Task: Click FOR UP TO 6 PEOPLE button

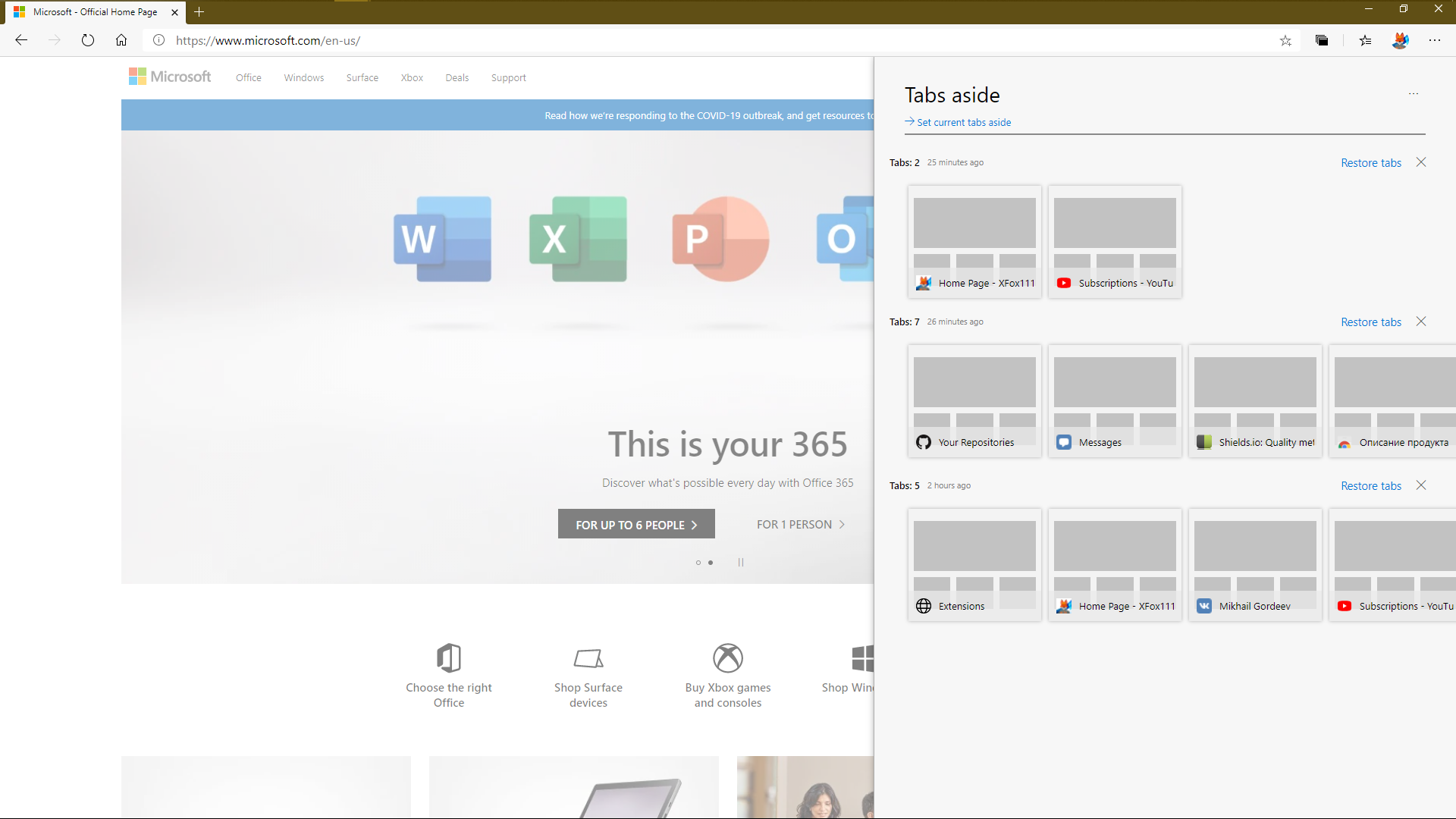Action: tap(636, 524)
